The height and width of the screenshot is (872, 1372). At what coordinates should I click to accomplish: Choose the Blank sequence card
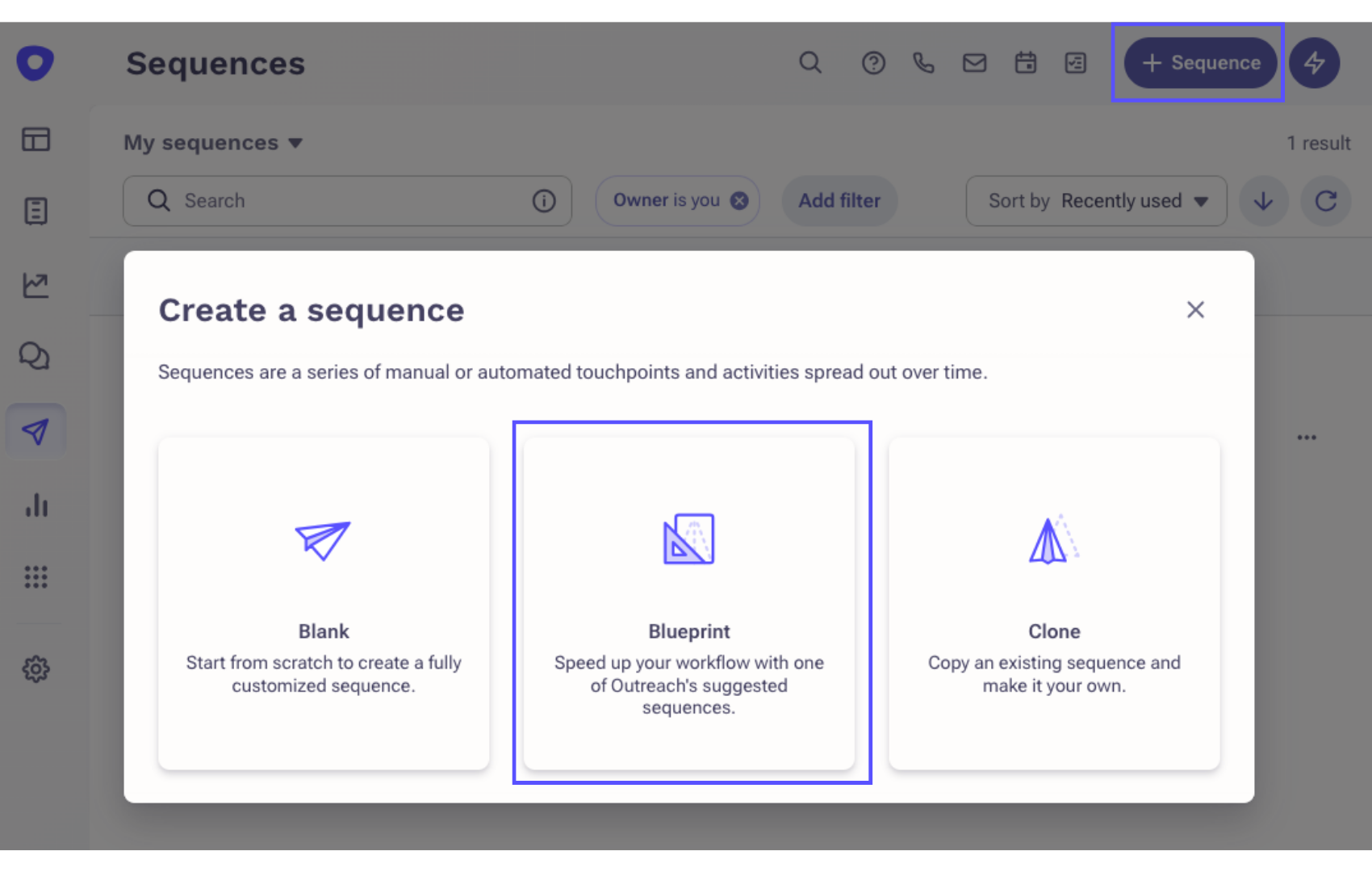click(324, 604)
